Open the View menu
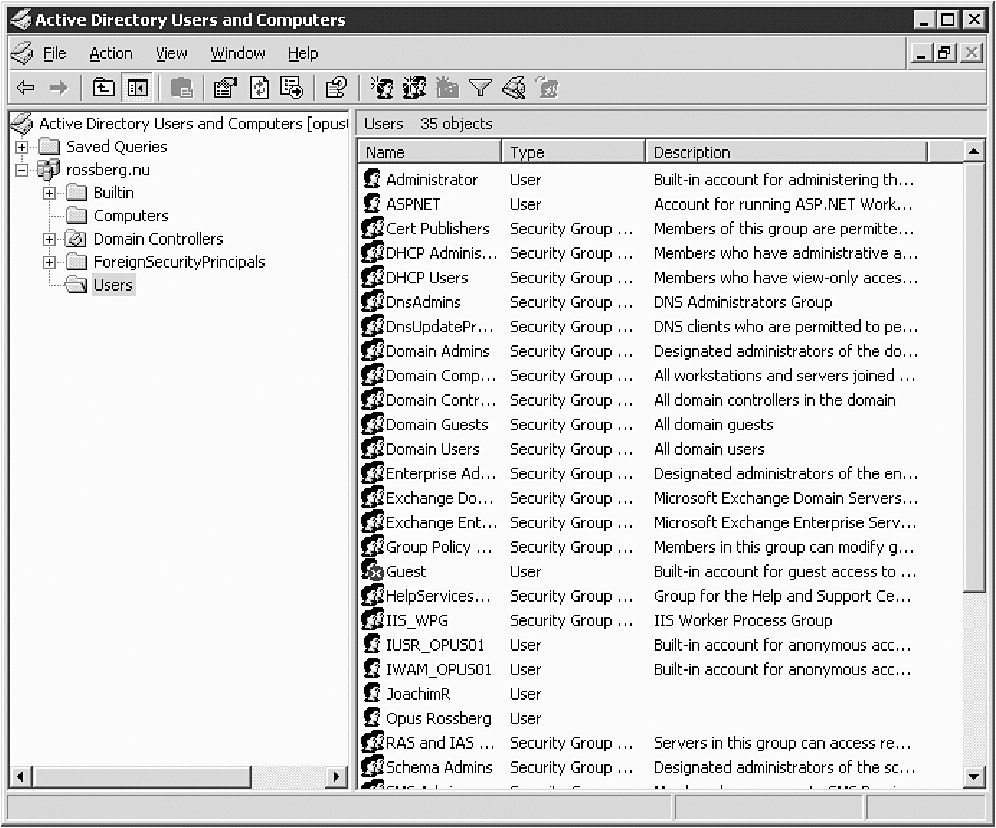 tap(171, 54)
